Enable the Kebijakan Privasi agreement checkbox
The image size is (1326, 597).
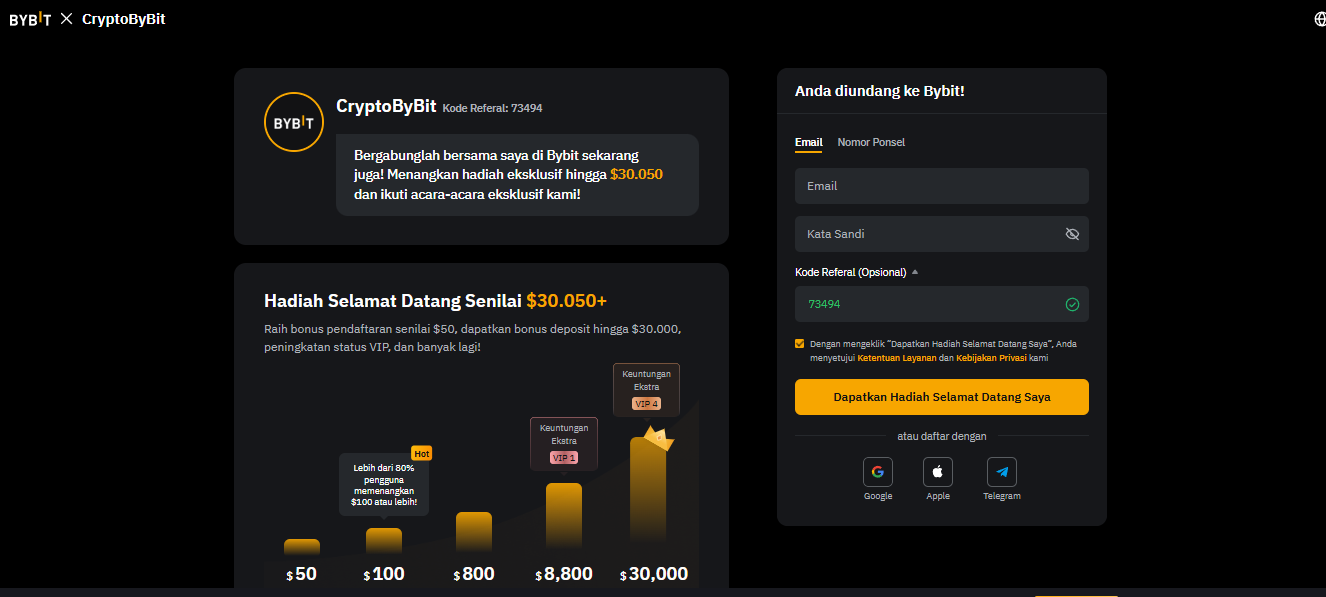799,342
